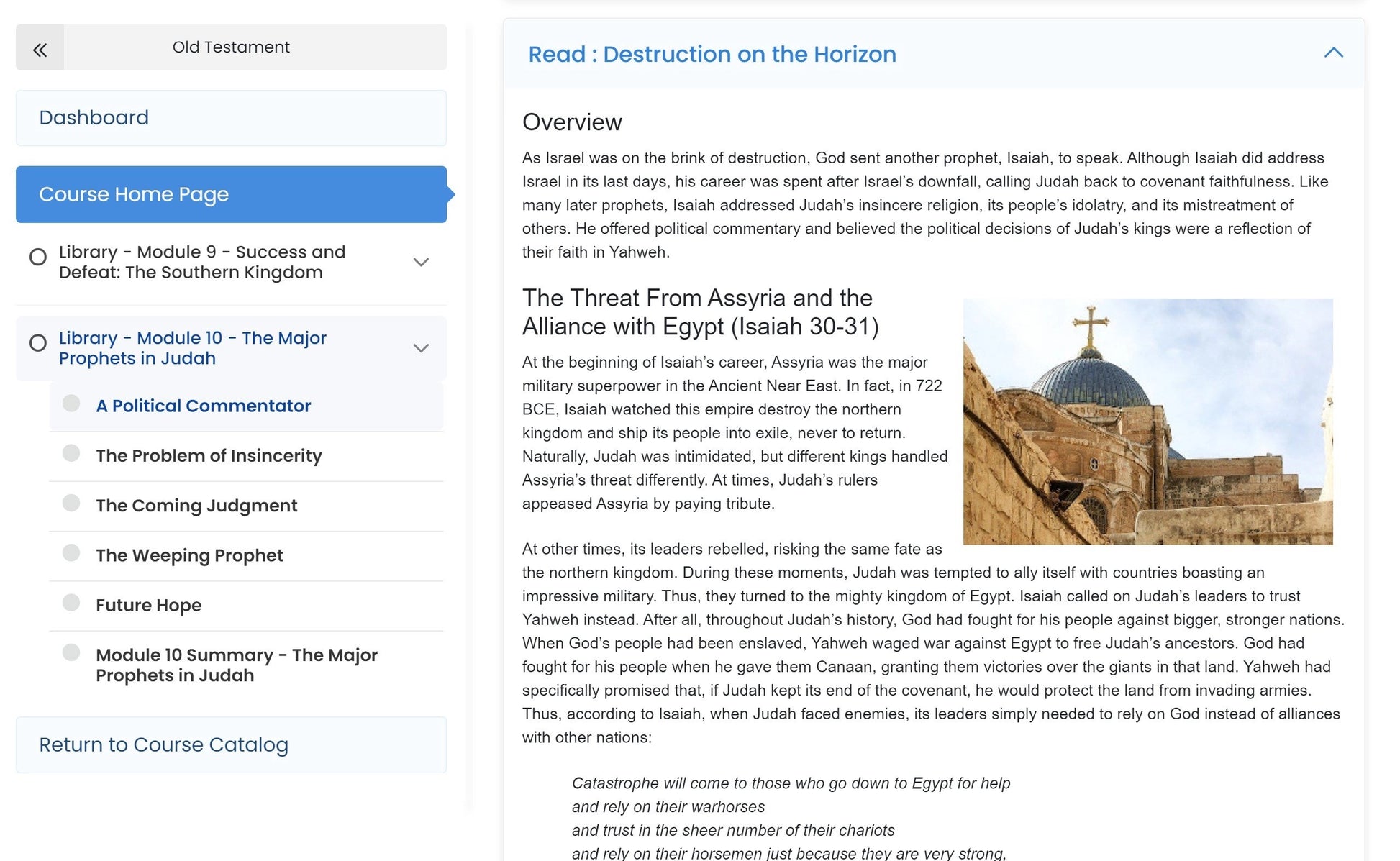
Task: Click status dot beside The Weeping Prophet
Action: 71,552
